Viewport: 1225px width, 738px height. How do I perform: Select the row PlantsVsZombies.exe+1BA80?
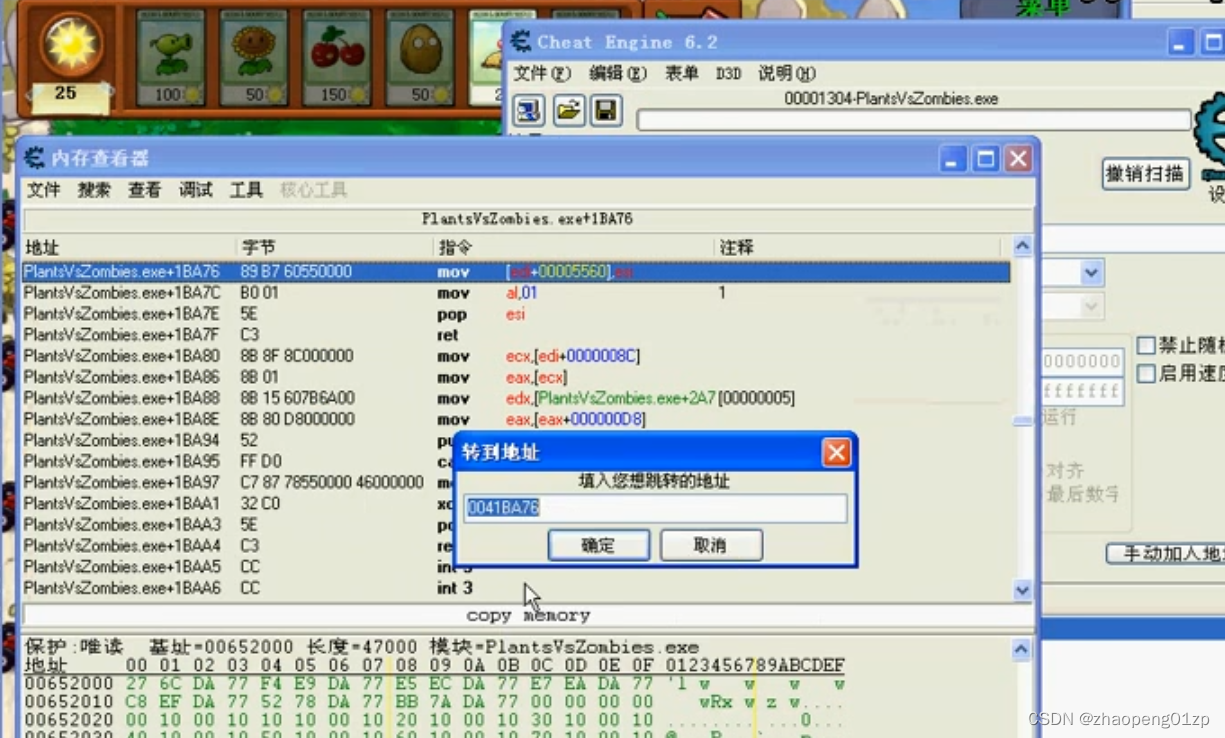(516, 356)
